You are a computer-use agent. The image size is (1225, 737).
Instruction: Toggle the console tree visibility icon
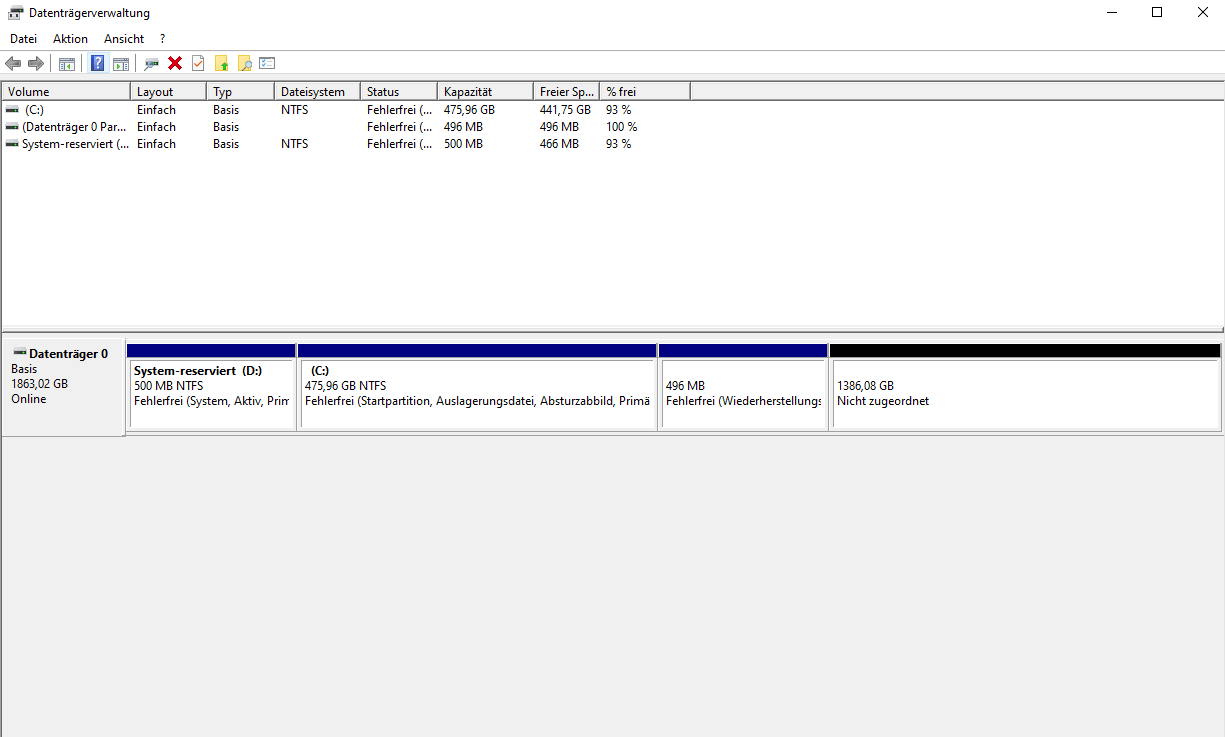(x=67, y=63)
